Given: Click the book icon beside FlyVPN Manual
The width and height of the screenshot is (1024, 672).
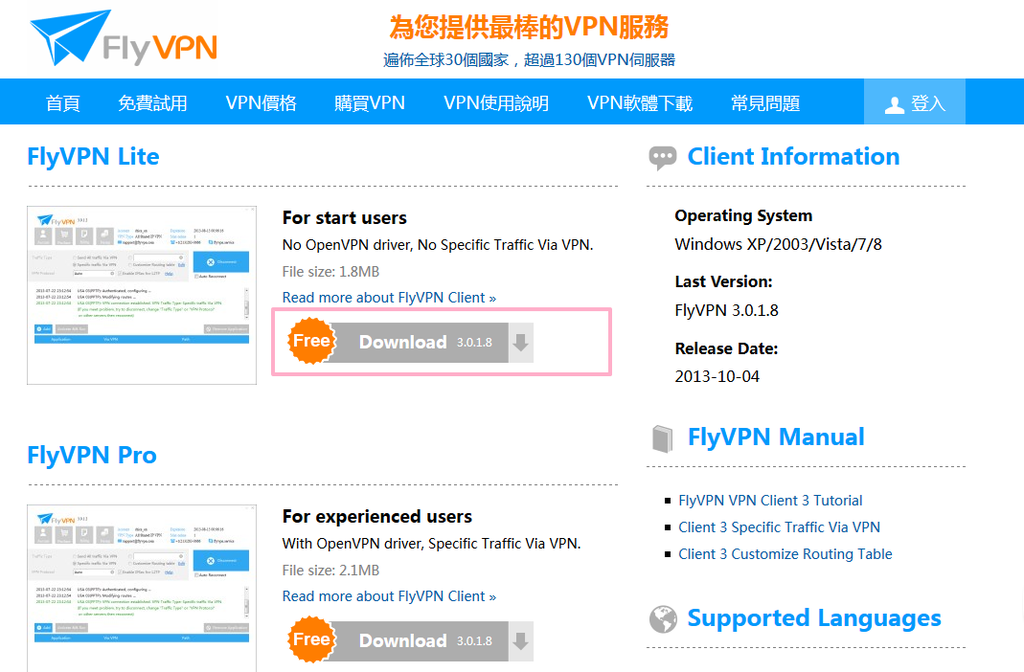Looking at the screenshot, I should tap(662, 438).
